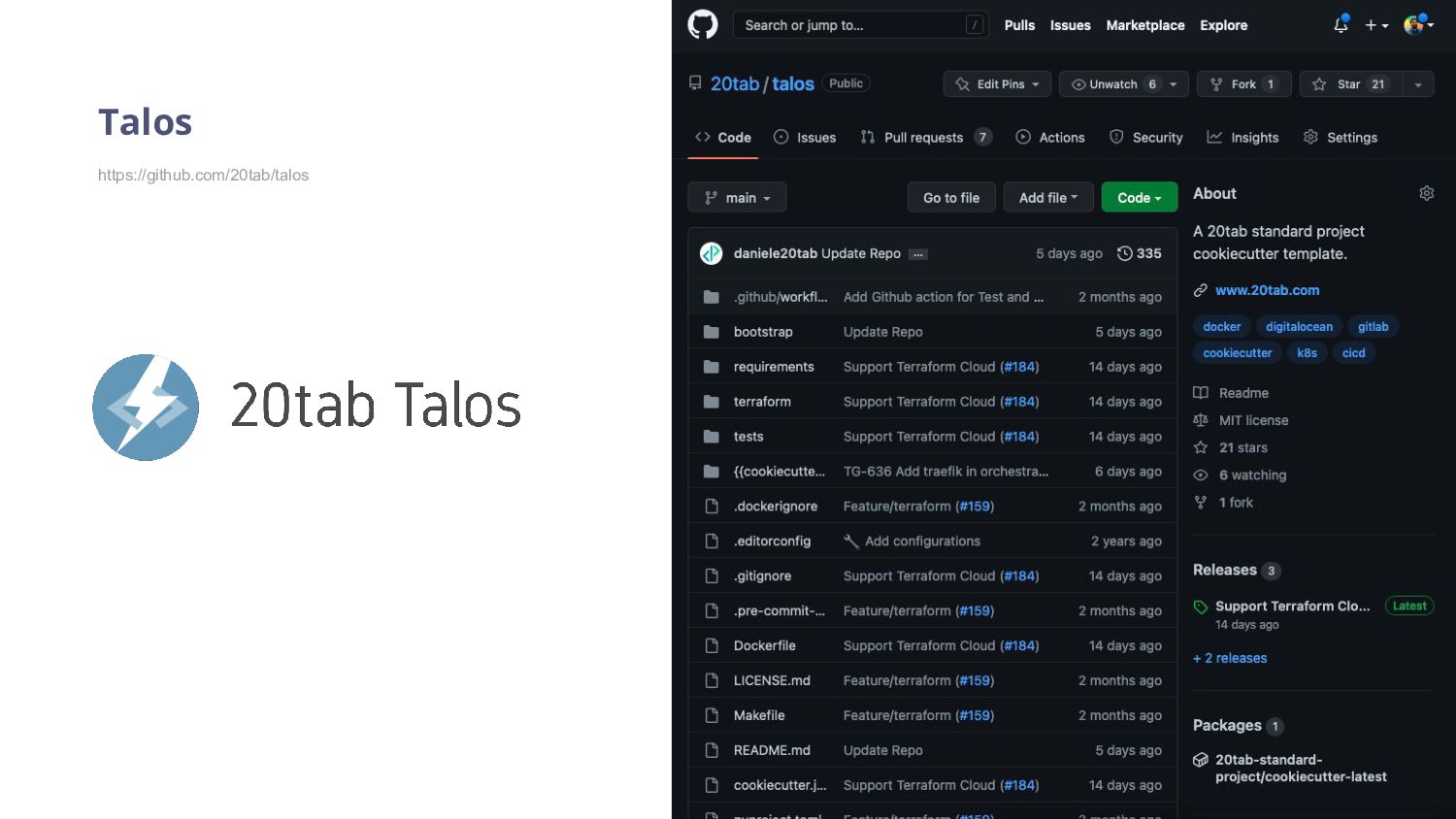Open #159 link in .dockerignore row
The height and width of the screenshot is (819, 1456).
[975, 507]
